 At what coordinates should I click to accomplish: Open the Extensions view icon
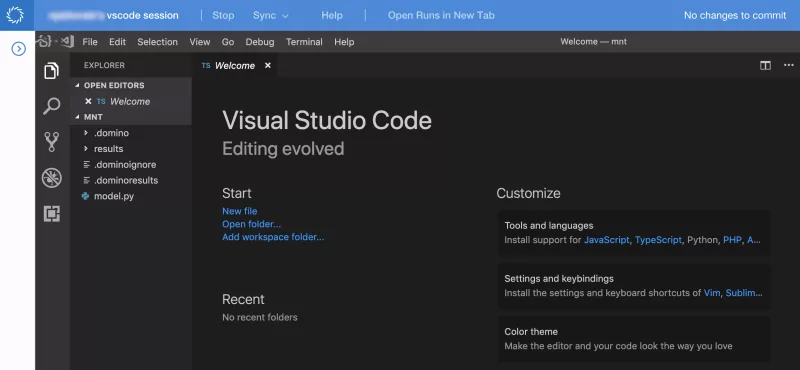pyautogui.click(x=52, y=214)
